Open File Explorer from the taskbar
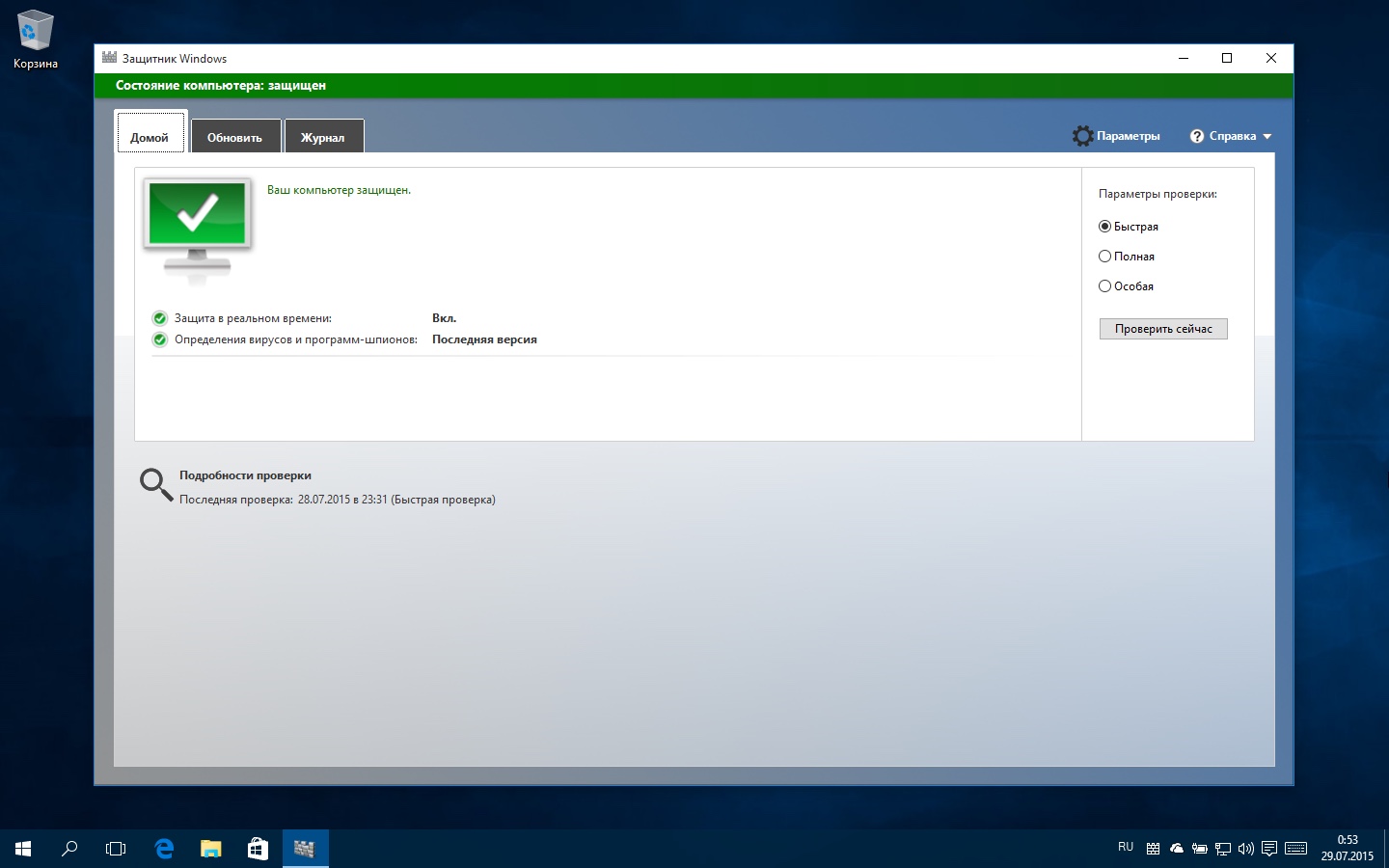 [x=210, y=849]
